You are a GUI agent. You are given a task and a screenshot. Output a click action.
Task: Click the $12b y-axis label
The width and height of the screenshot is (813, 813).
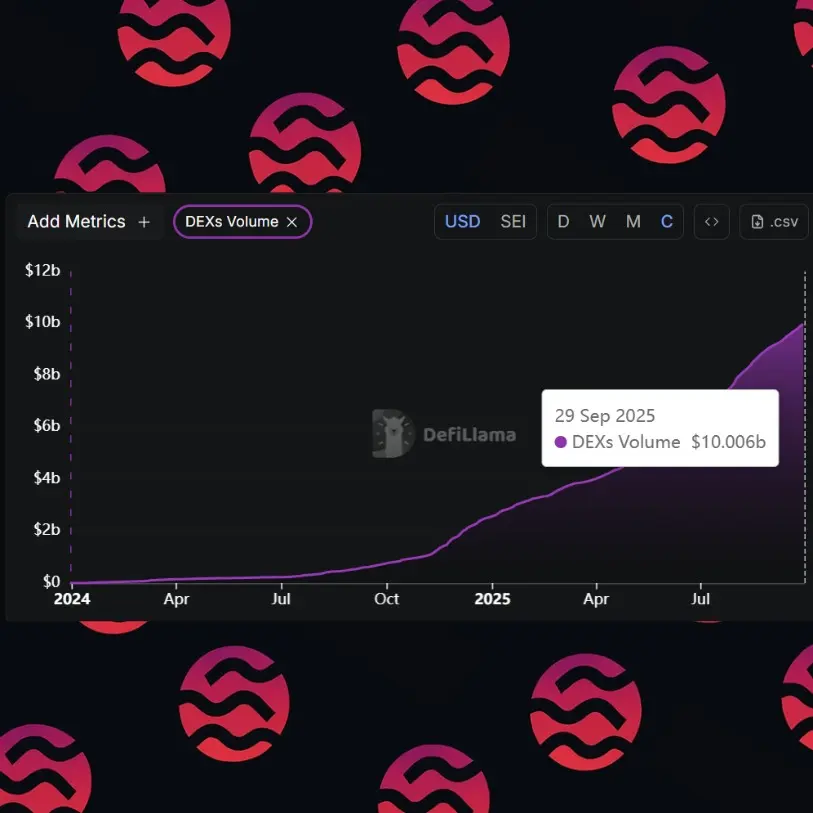pos(43,270)
